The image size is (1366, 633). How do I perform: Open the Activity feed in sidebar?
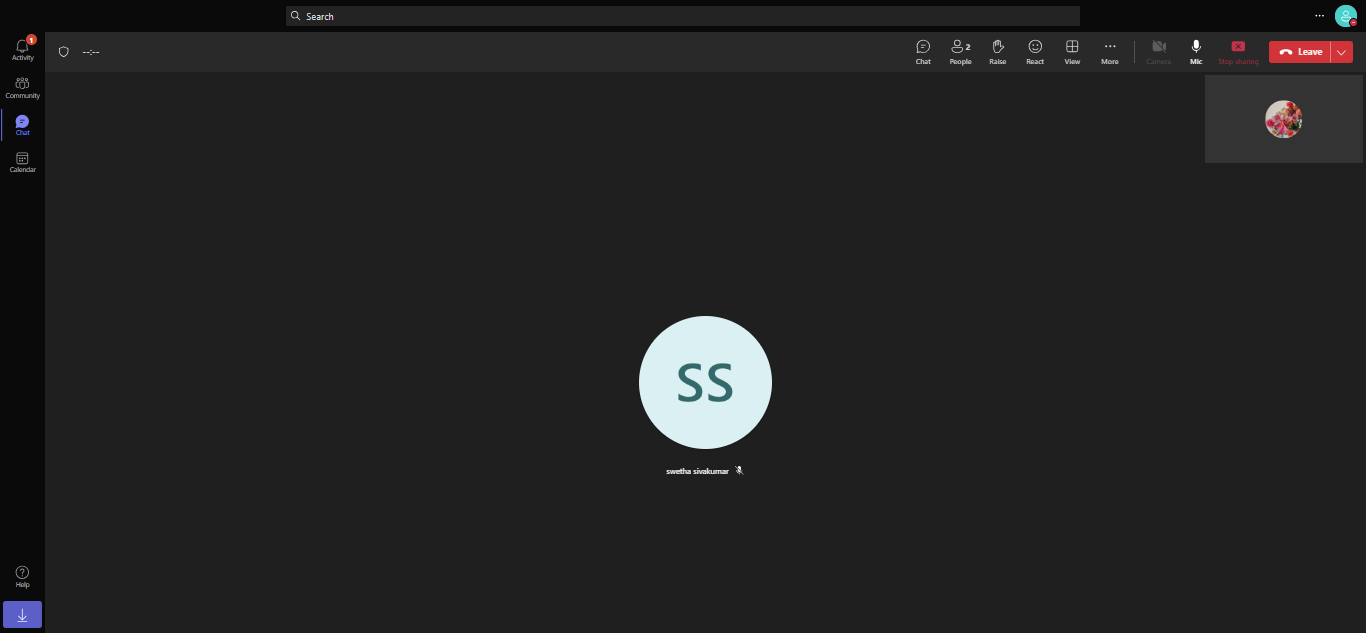[x=22, y=49]
